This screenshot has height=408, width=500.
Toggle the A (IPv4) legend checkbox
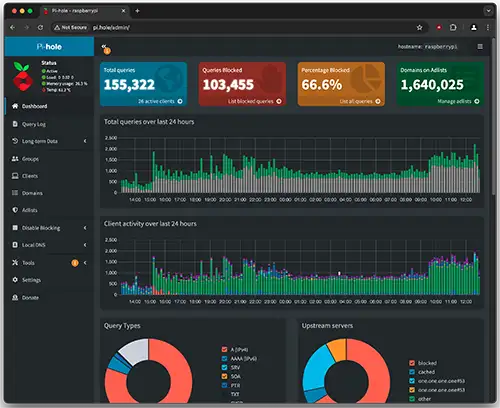224,349
